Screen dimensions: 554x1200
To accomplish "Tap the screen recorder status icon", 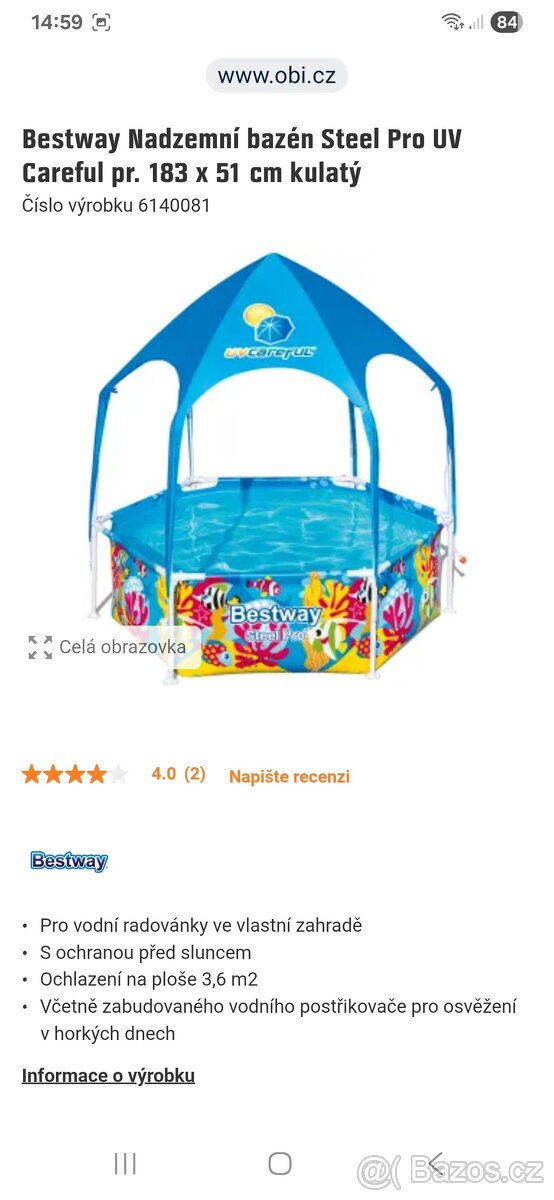I will (x=101, y=22).
